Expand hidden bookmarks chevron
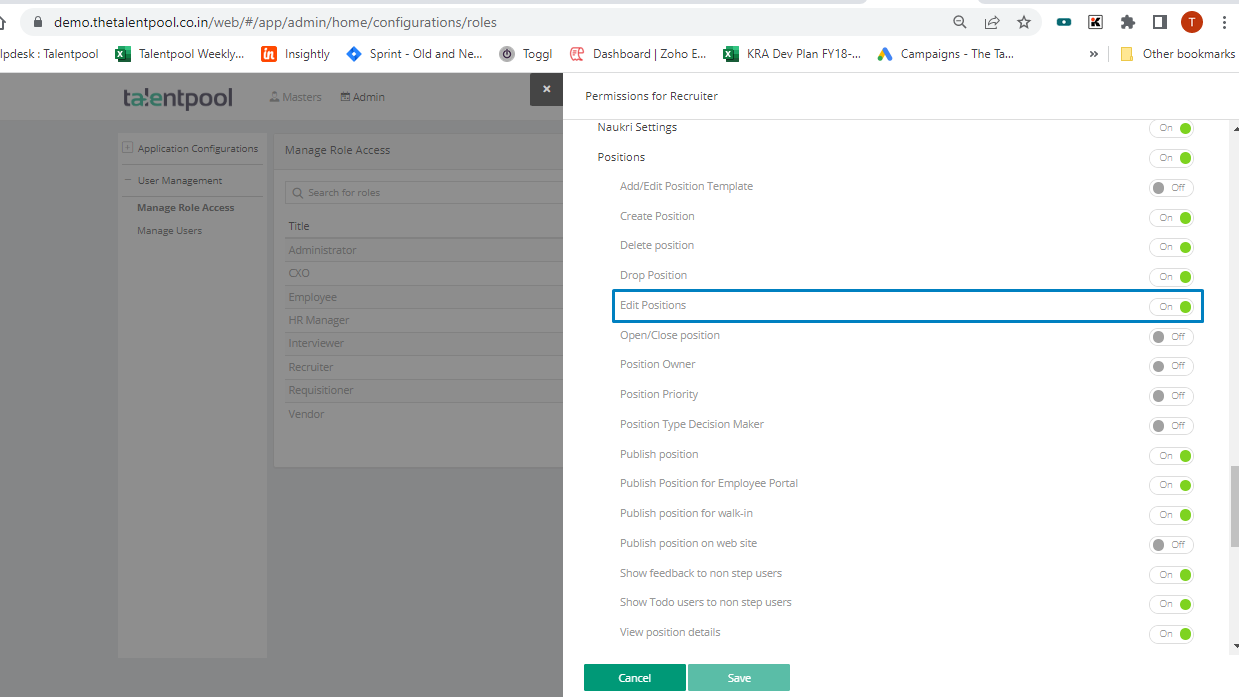Screen dimensions: 1239x697 (x=1093, y=54)
